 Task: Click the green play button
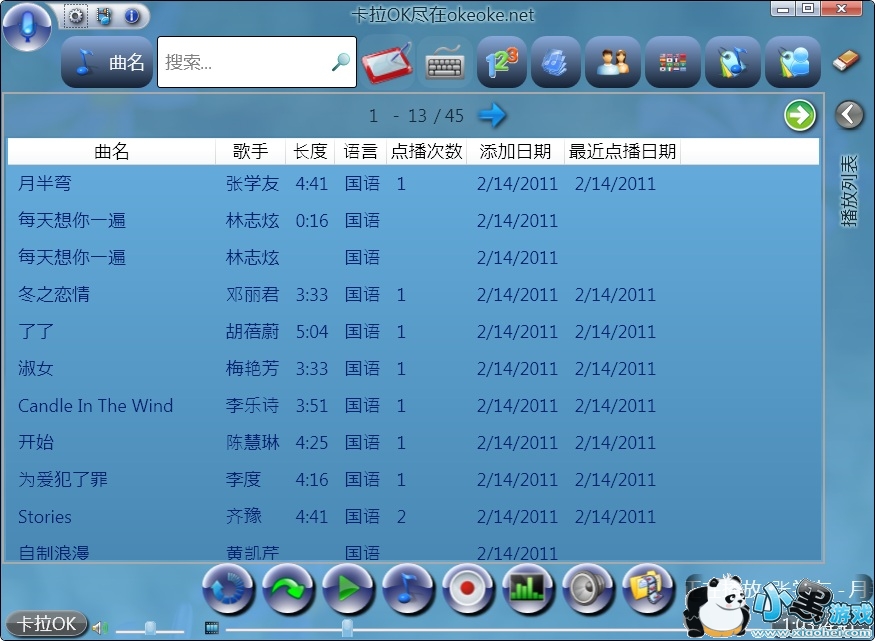tap(348, 589)
